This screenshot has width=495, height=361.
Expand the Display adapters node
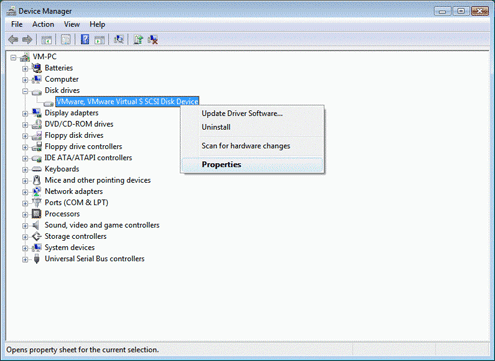click(x=25, y=114)
